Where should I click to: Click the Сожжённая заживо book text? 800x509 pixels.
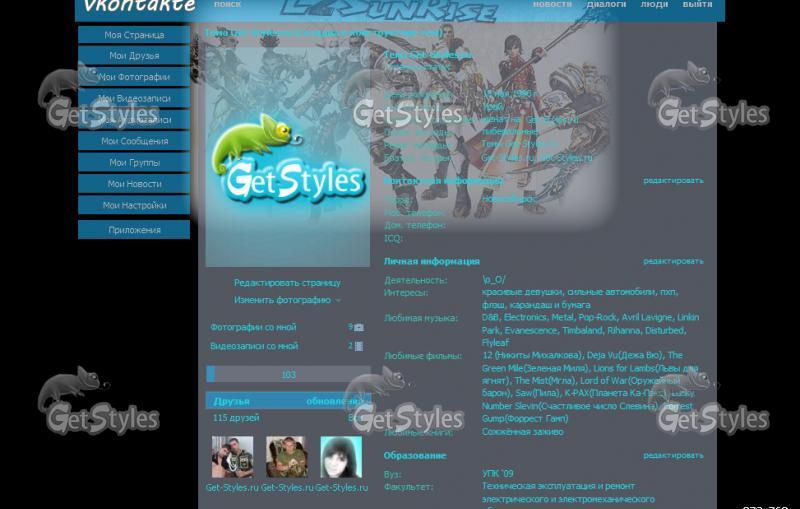pyautogui.click(x=523, y=431)
